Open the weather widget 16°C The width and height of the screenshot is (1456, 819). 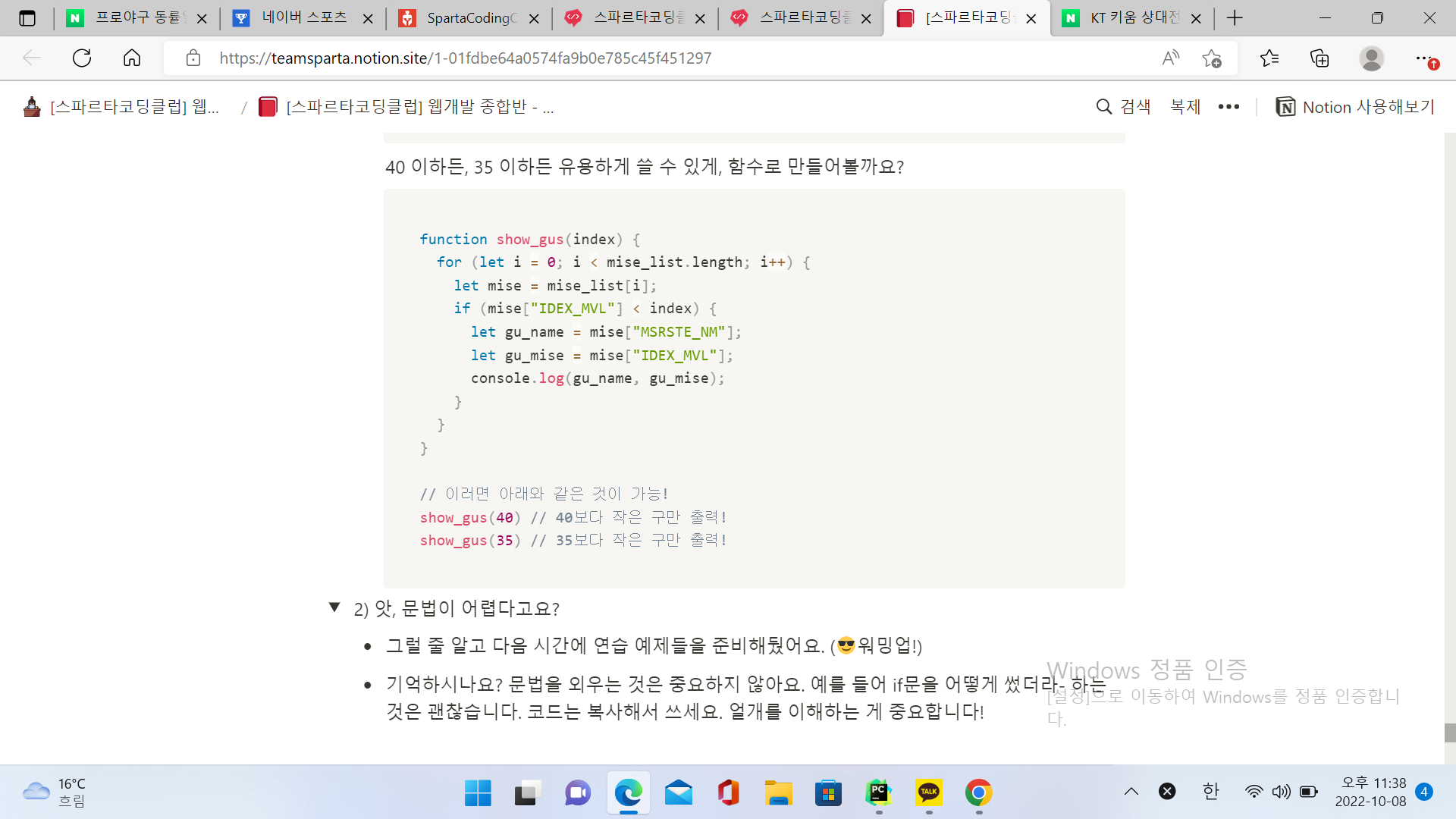coord(55,792)
